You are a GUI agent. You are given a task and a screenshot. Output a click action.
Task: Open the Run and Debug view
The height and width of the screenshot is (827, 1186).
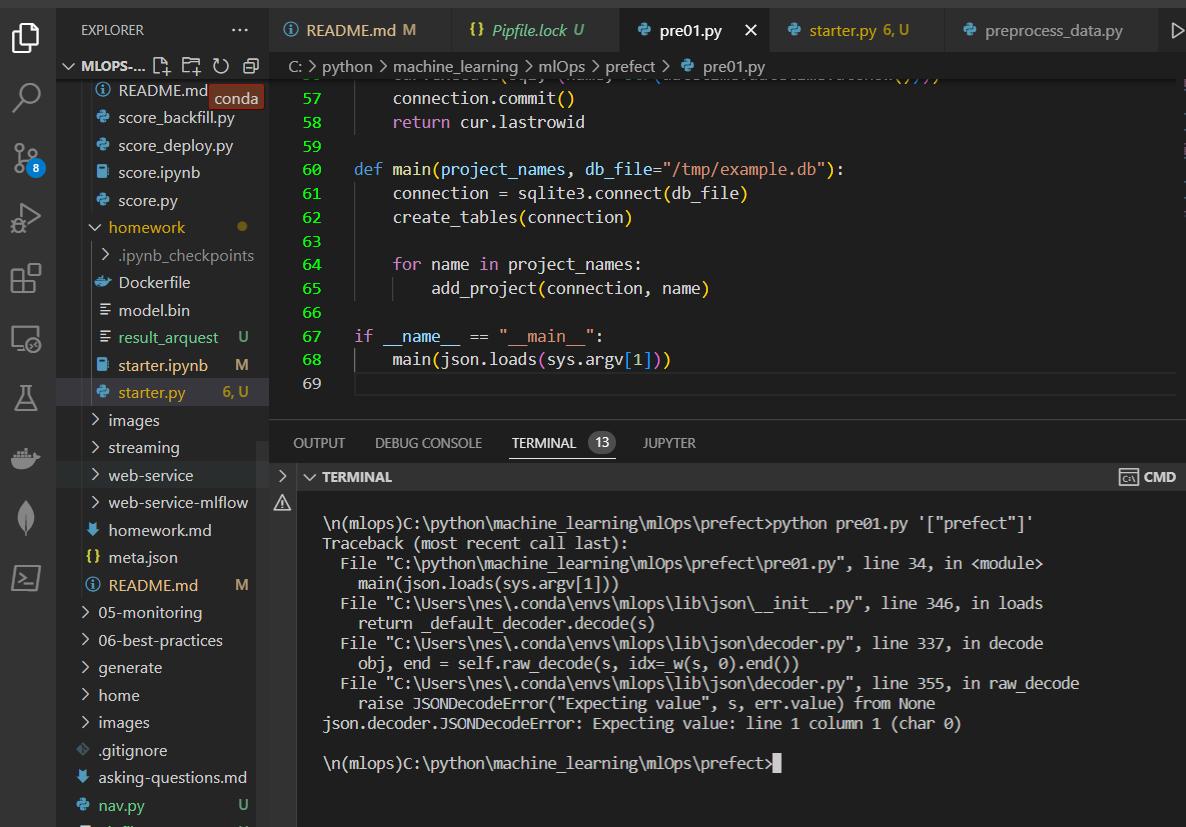(x=26, y=215)
